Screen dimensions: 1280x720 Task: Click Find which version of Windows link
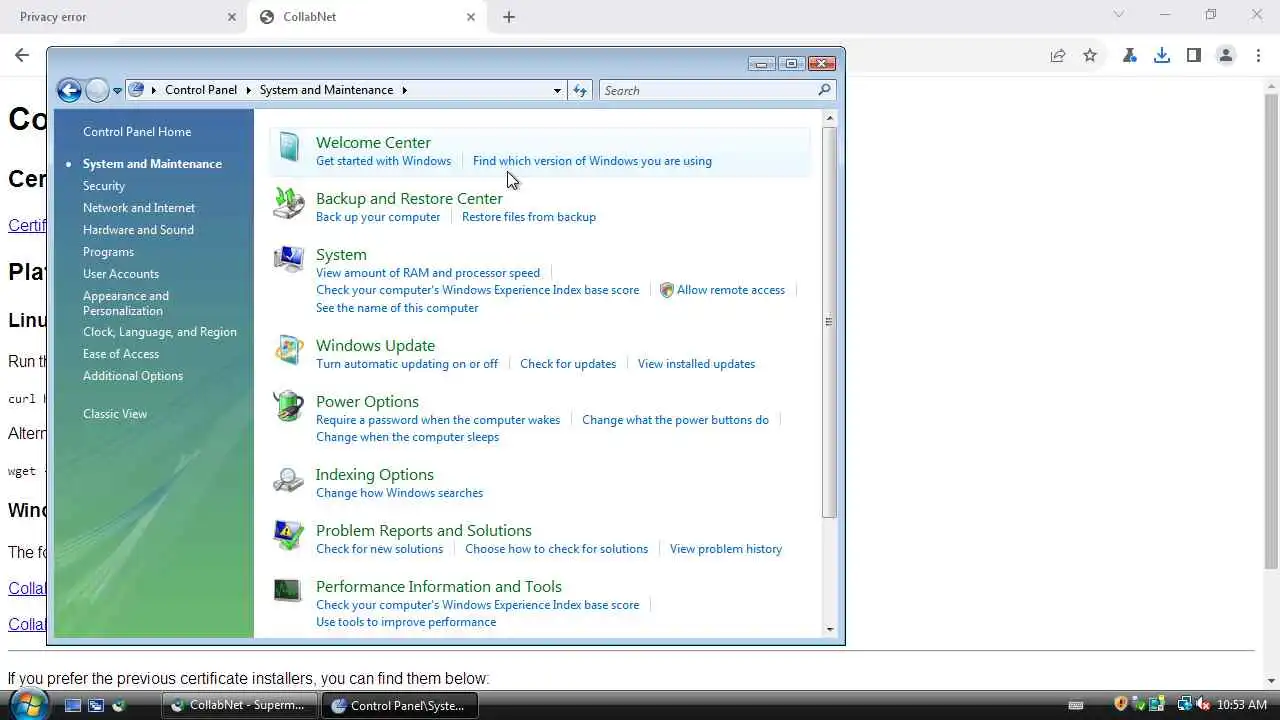click(x=592, y=161)
